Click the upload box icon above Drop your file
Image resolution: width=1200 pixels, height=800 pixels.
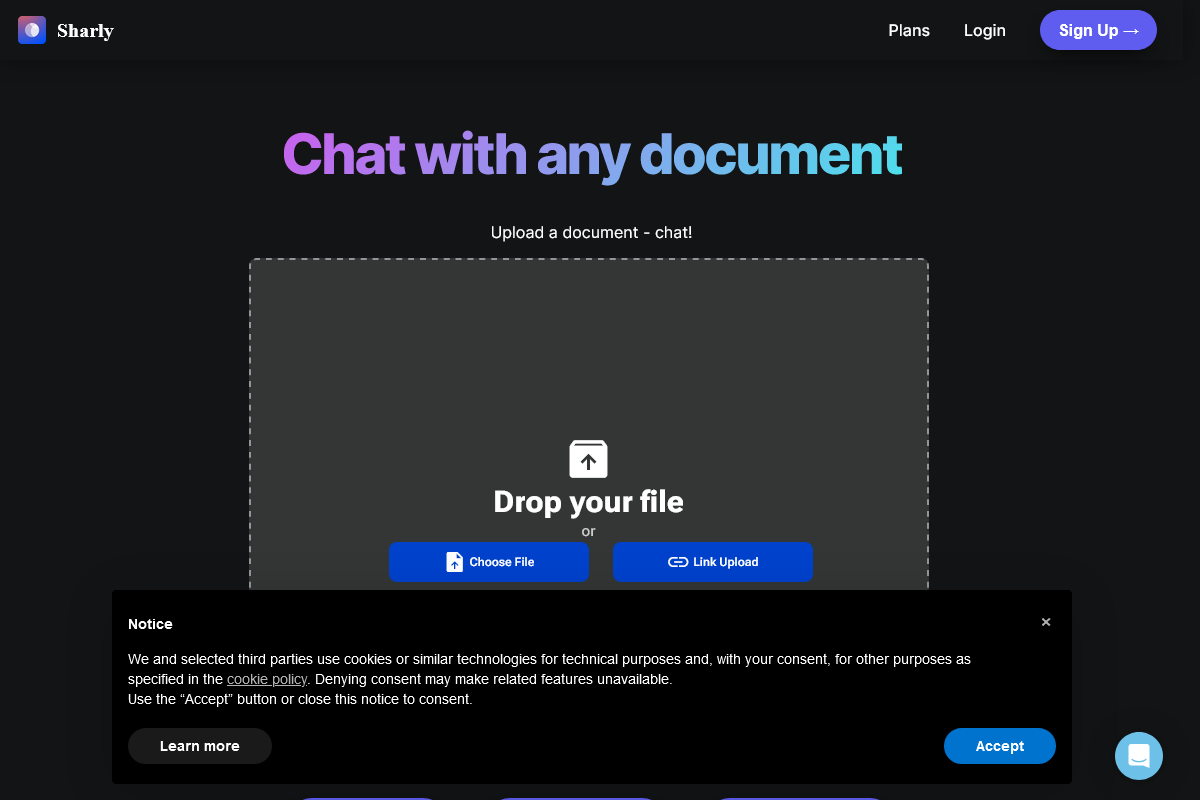coord(589,459)
